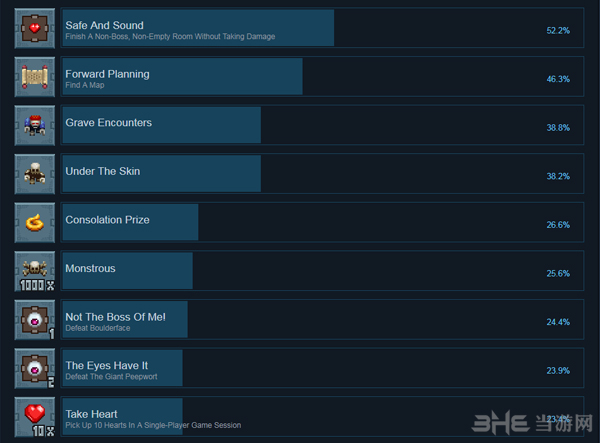Click the Take Heart 10x heart icon
The width and height of the screenshot is (600, 443).
(35, 417)
